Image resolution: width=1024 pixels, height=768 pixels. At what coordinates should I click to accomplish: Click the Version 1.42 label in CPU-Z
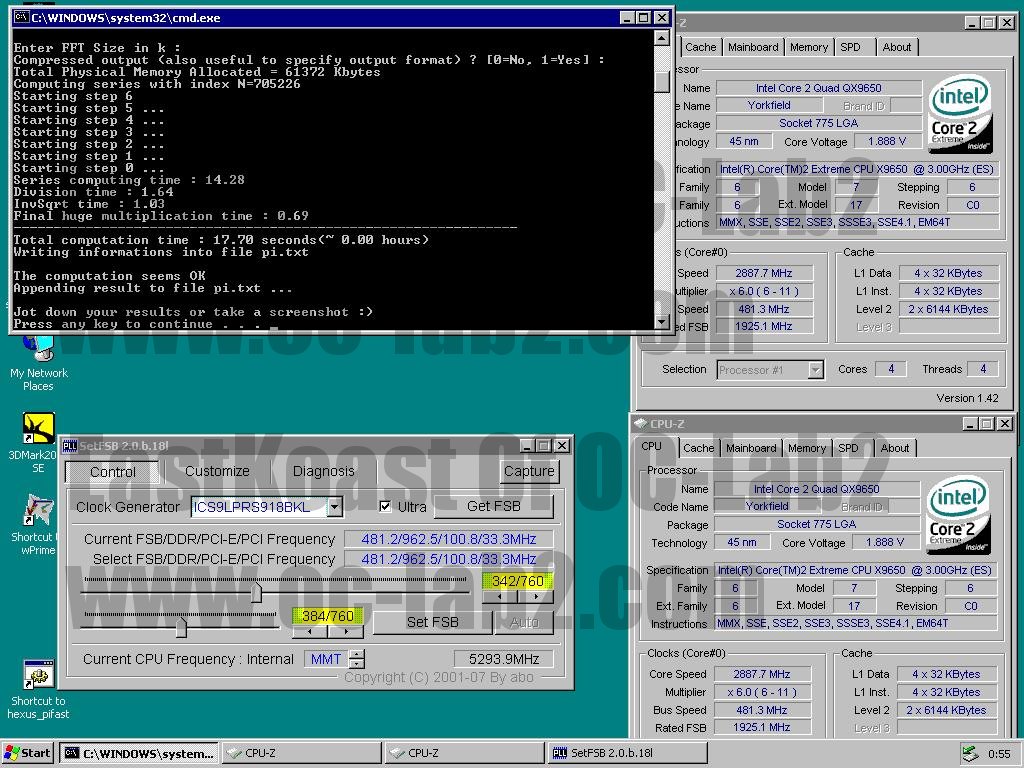click(x=967, y=398)
